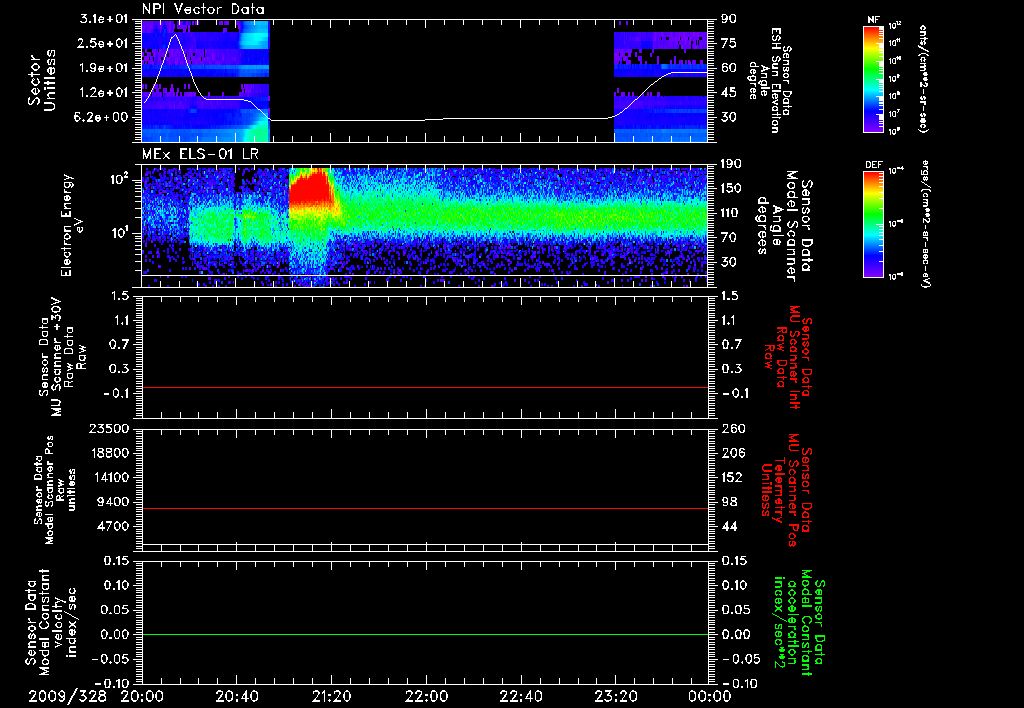1024x708 pixels.
Task: Click the "206" telemetry tick label
Action: pos(731,453)
